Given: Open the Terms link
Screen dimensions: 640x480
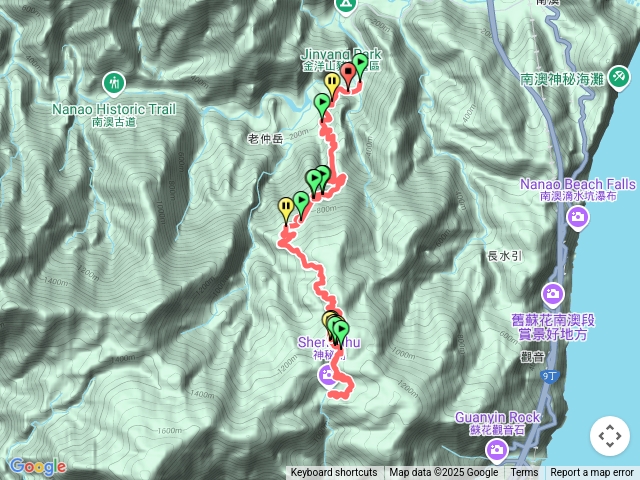Looking at the screenshot, I should point(524,473).
